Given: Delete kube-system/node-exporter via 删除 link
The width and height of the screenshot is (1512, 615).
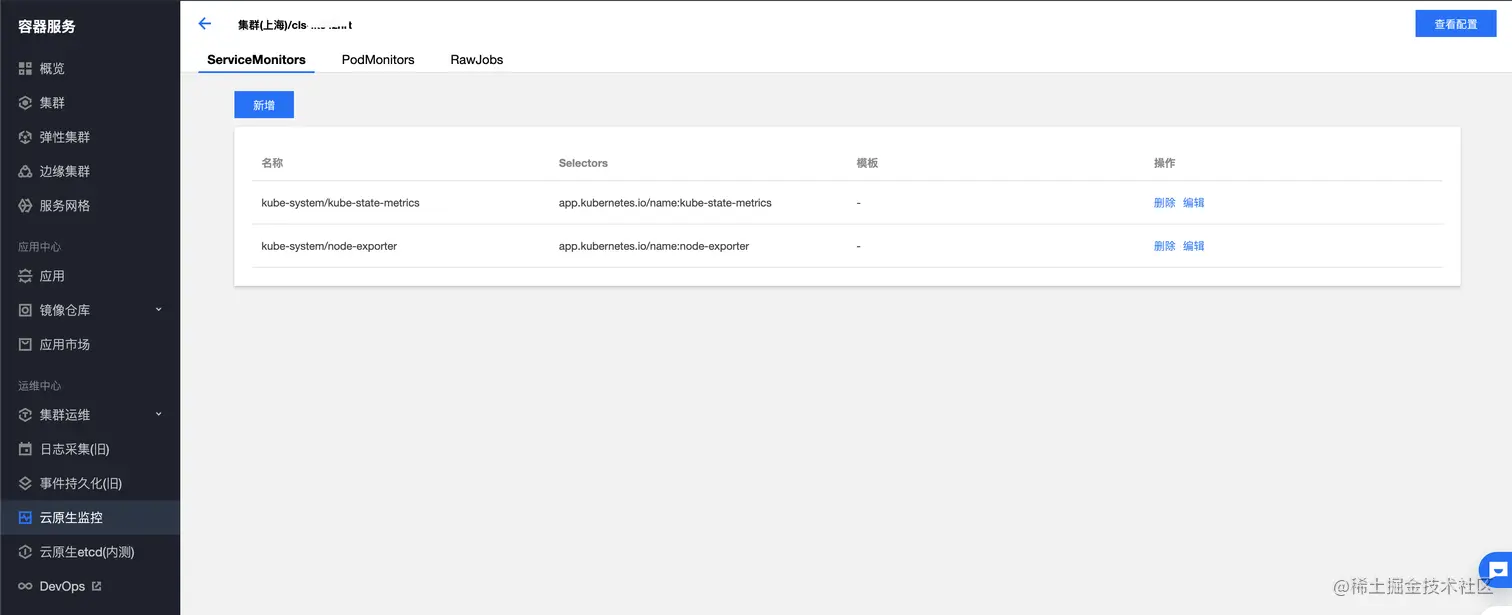Looking at the screenshot, I should [1164, 246].
